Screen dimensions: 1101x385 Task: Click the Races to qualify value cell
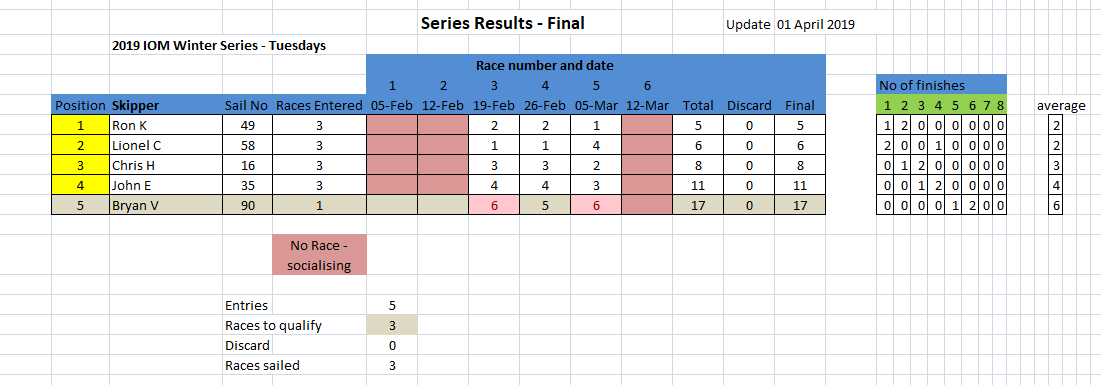pos(392,325)
